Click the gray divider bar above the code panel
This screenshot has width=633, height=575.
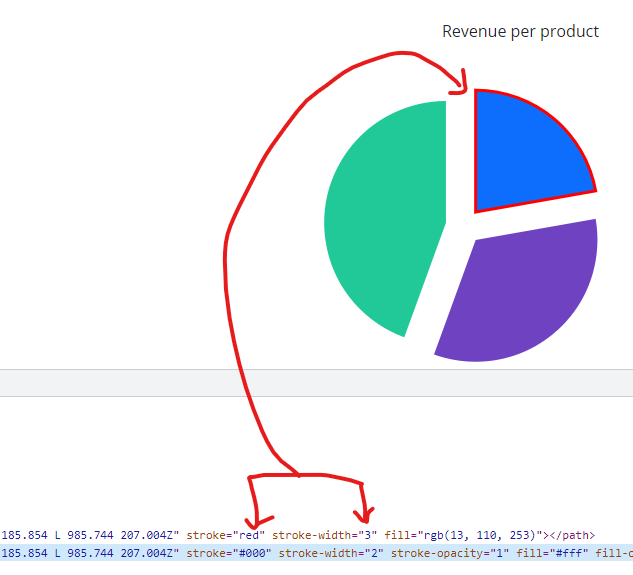[316, 383]
